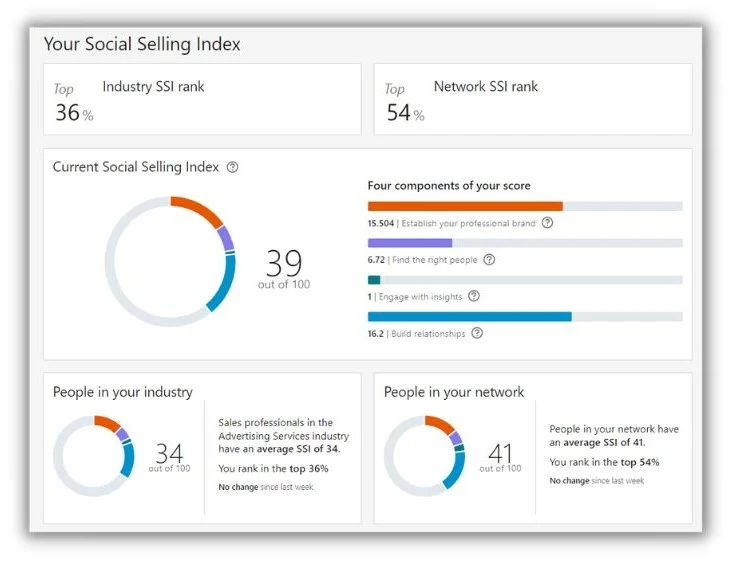Click the 'Network SSI rank' label
740x564 pixels.
(486, 87)
